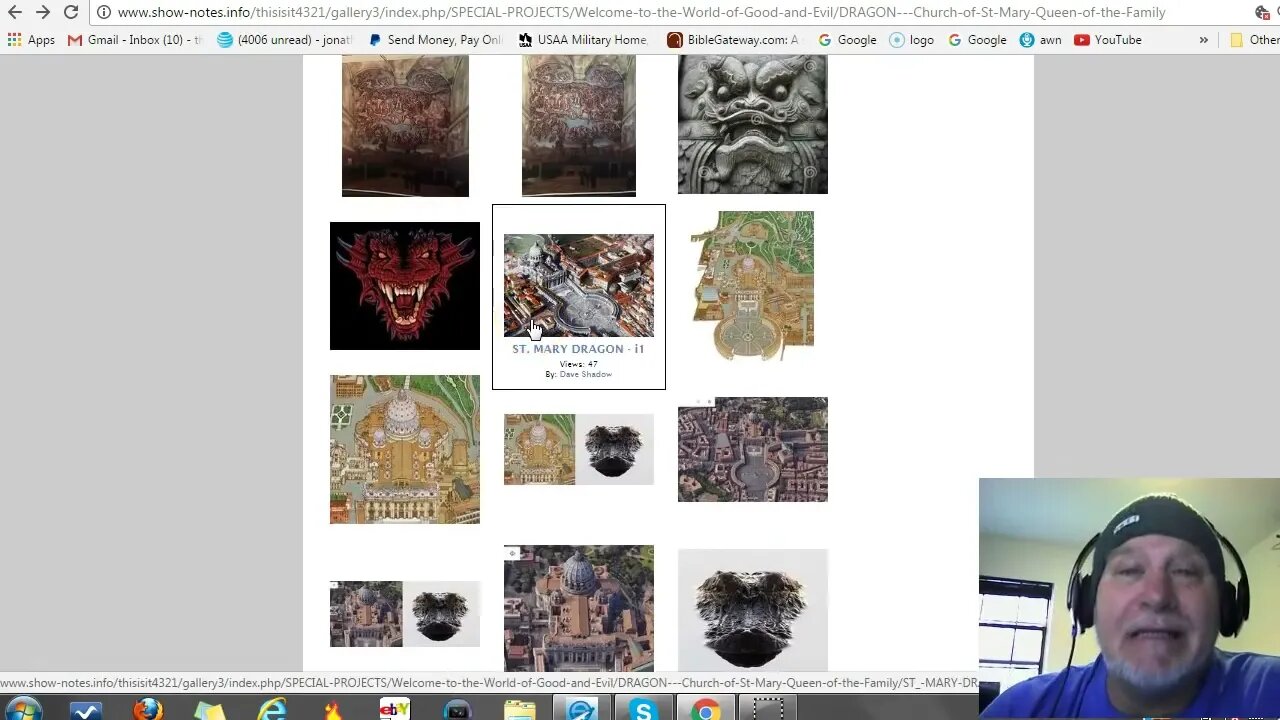The height and width of the screenshot is (720, 1280).
Task: Open PayPal Send Money bookmark
Action: click(435, 40)
